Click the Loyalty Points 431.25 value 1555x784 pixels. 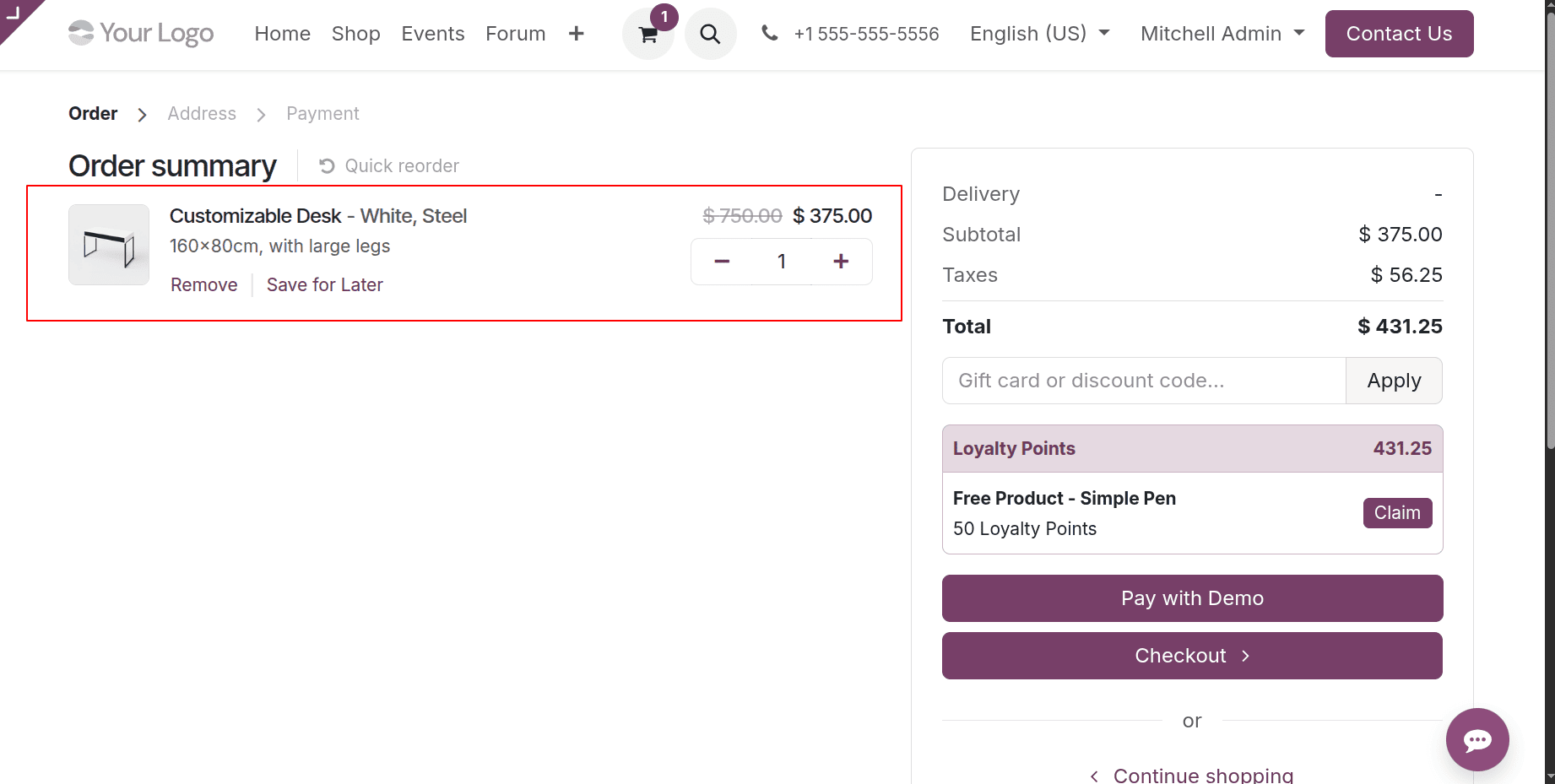click(1402, 449)
